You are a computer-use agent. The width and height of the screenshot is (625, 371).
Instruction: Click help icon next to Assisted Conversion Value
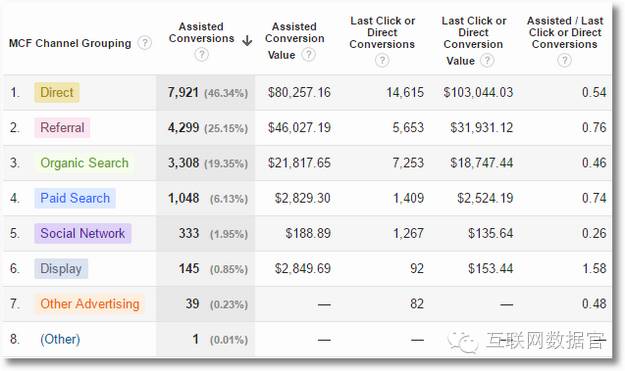point(308,55)
